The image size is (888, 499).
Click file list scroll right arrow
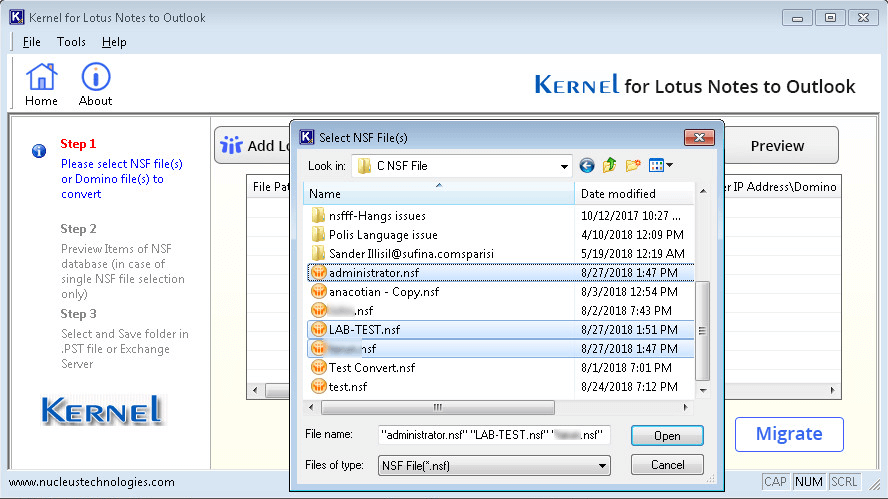[x=685, y=407]
